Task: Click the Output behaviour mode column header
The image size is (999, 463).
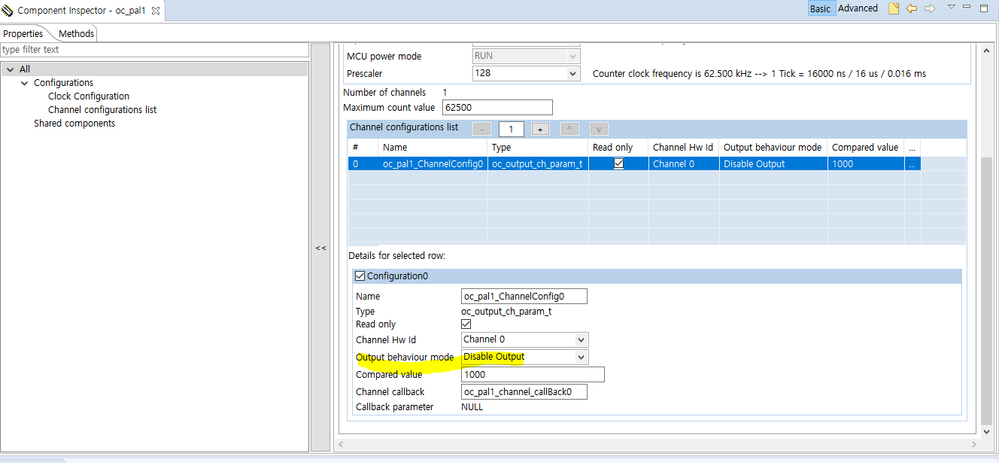Action: [x=773, y=147]
